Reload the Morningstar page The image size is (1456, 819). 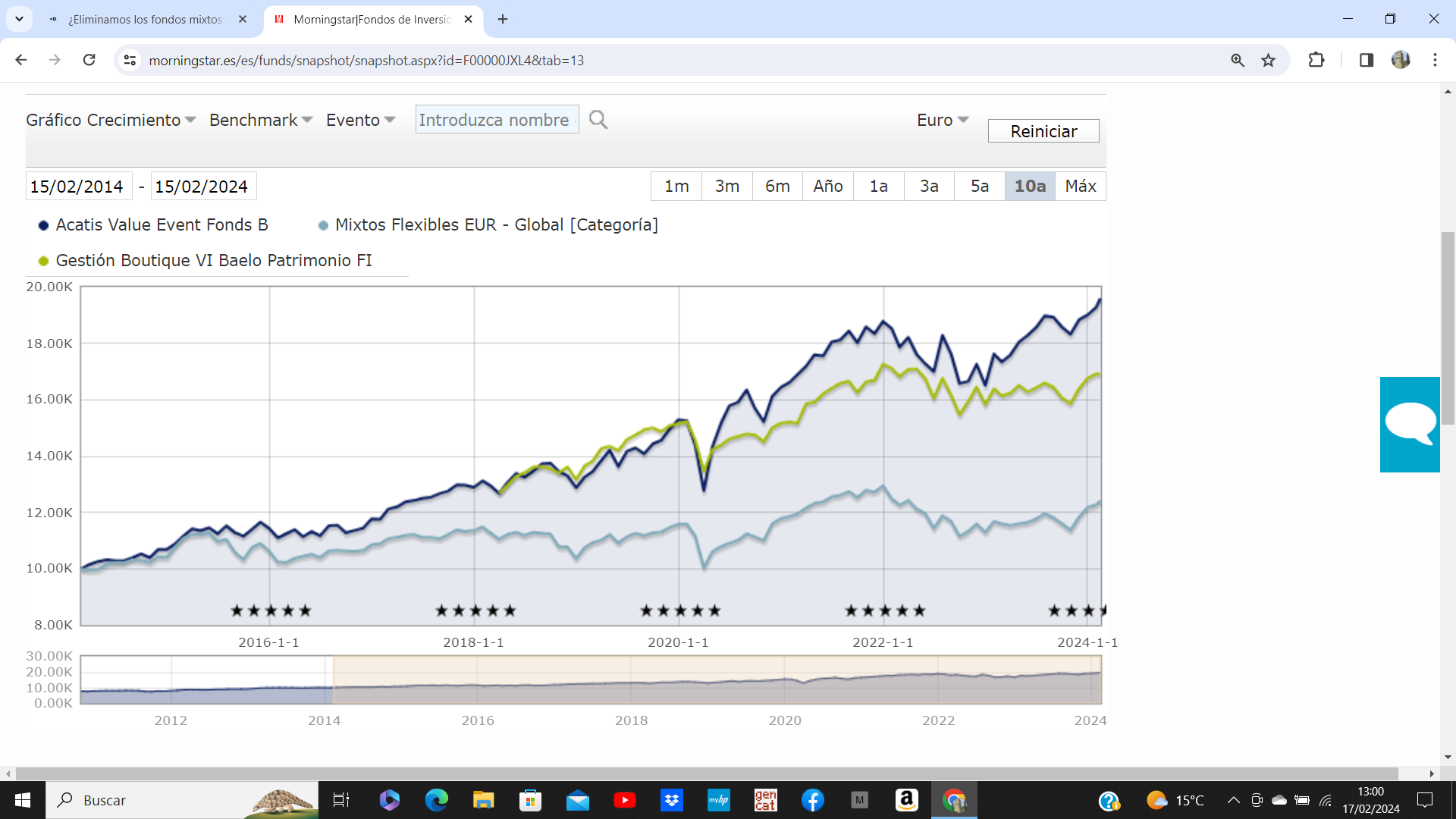coord(89,60)
